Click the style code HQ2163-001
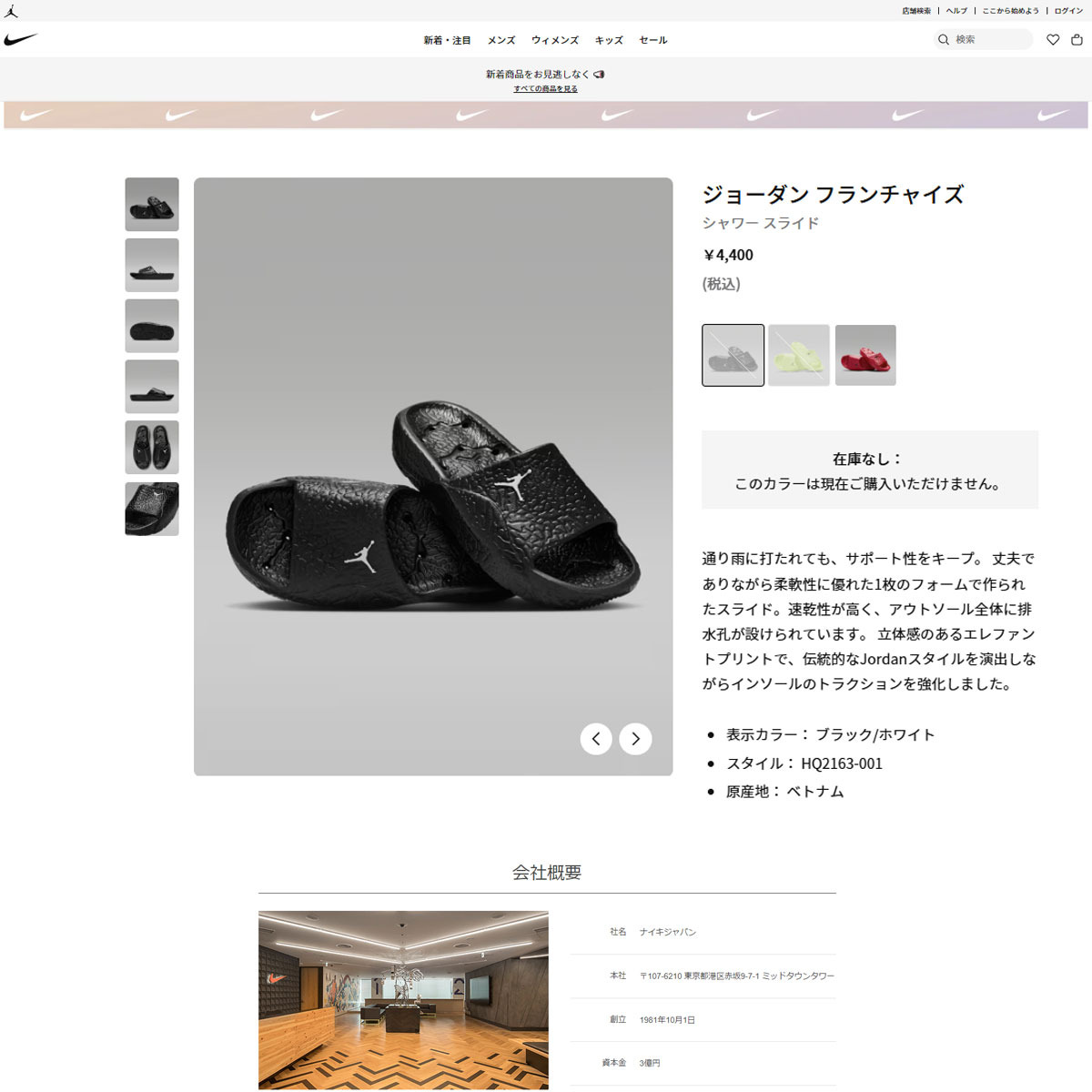Image resolution: width=1092 pixels, height=1092 pixels. pos(842,763)
